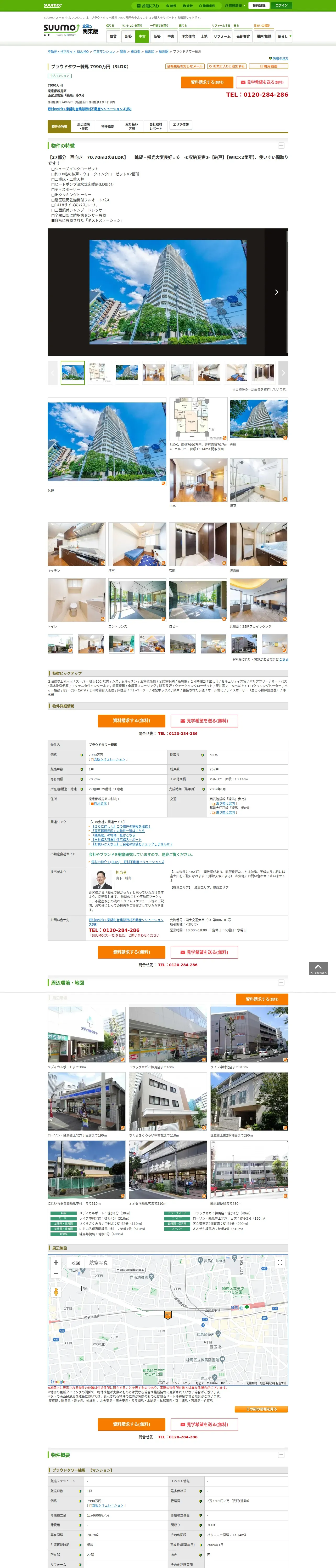Switch map to 航空写真 view
This screenshot has height=1568, width=336.
(98, 1263)
